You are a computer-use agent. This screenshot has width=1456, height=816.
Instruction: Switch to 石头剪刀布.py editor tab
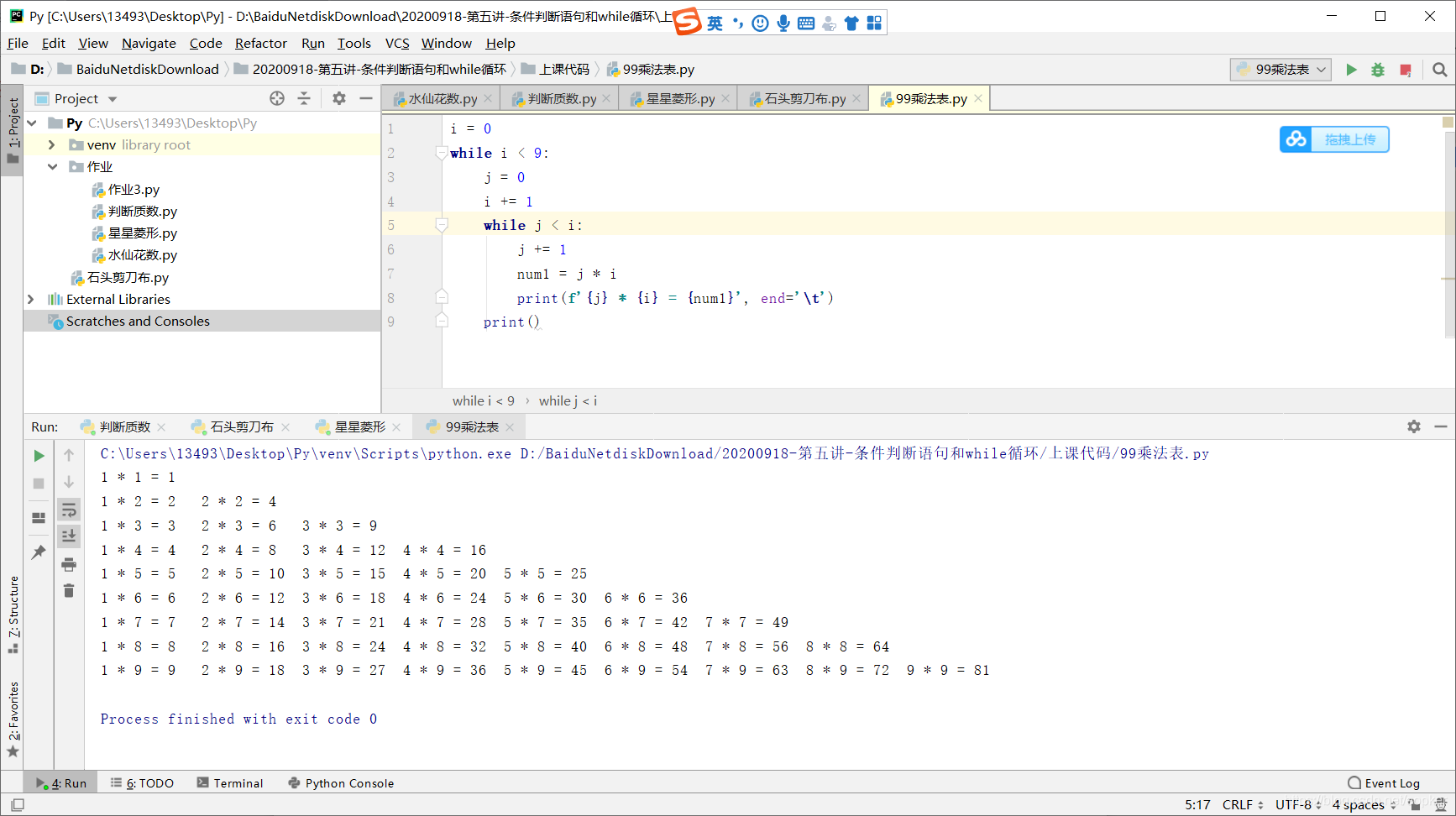click(804, 98)
